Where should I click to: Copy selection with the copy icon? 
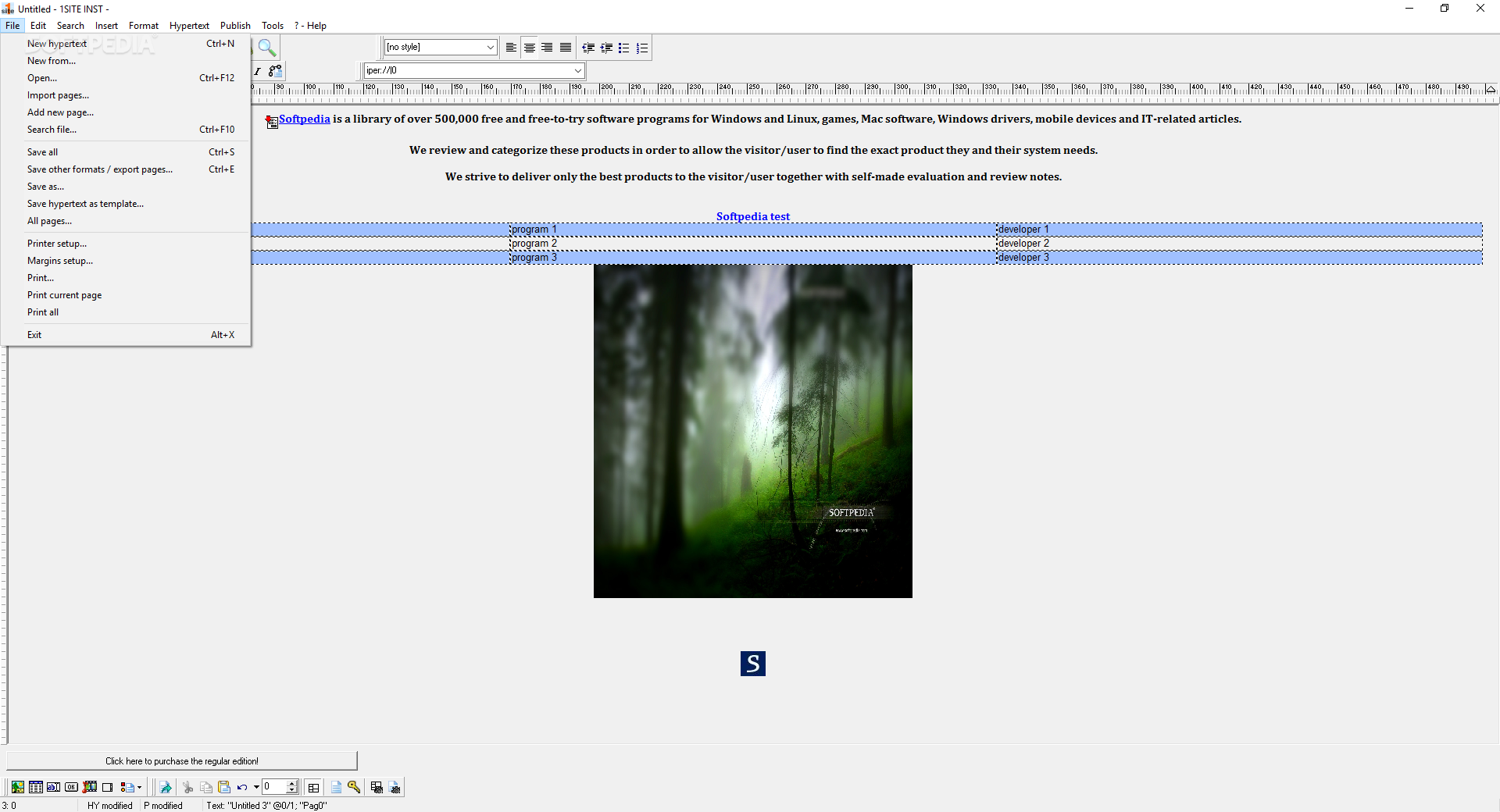(x=206, y=787)
